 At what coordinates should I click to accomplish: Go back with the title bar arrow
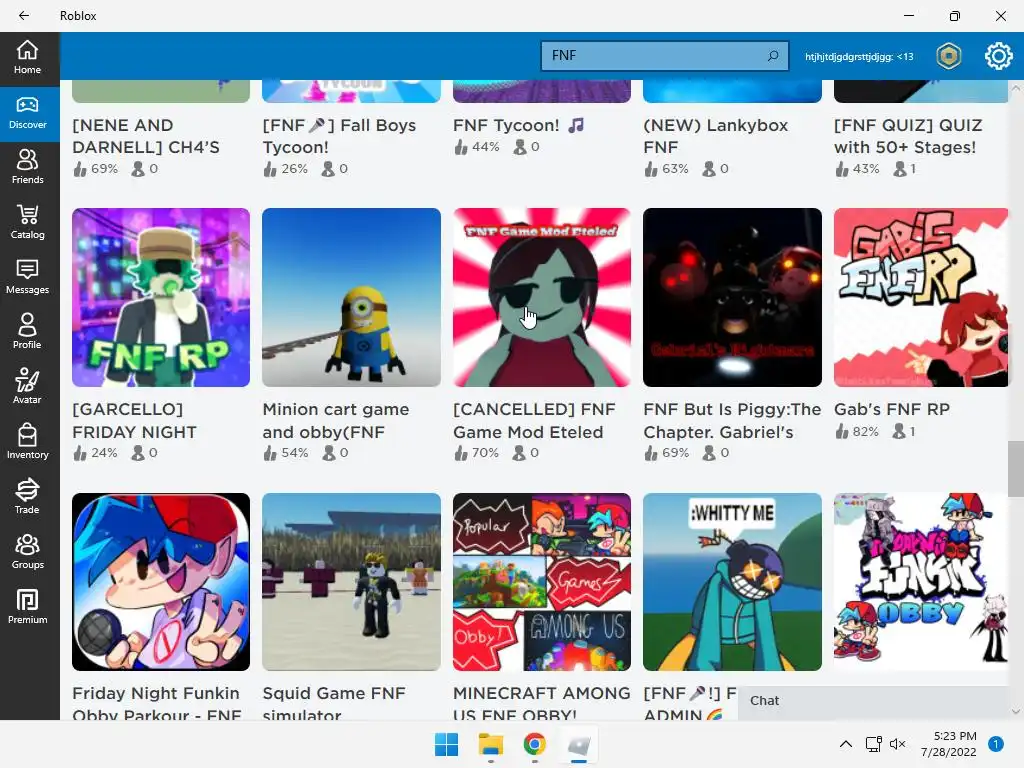point(24,16)
